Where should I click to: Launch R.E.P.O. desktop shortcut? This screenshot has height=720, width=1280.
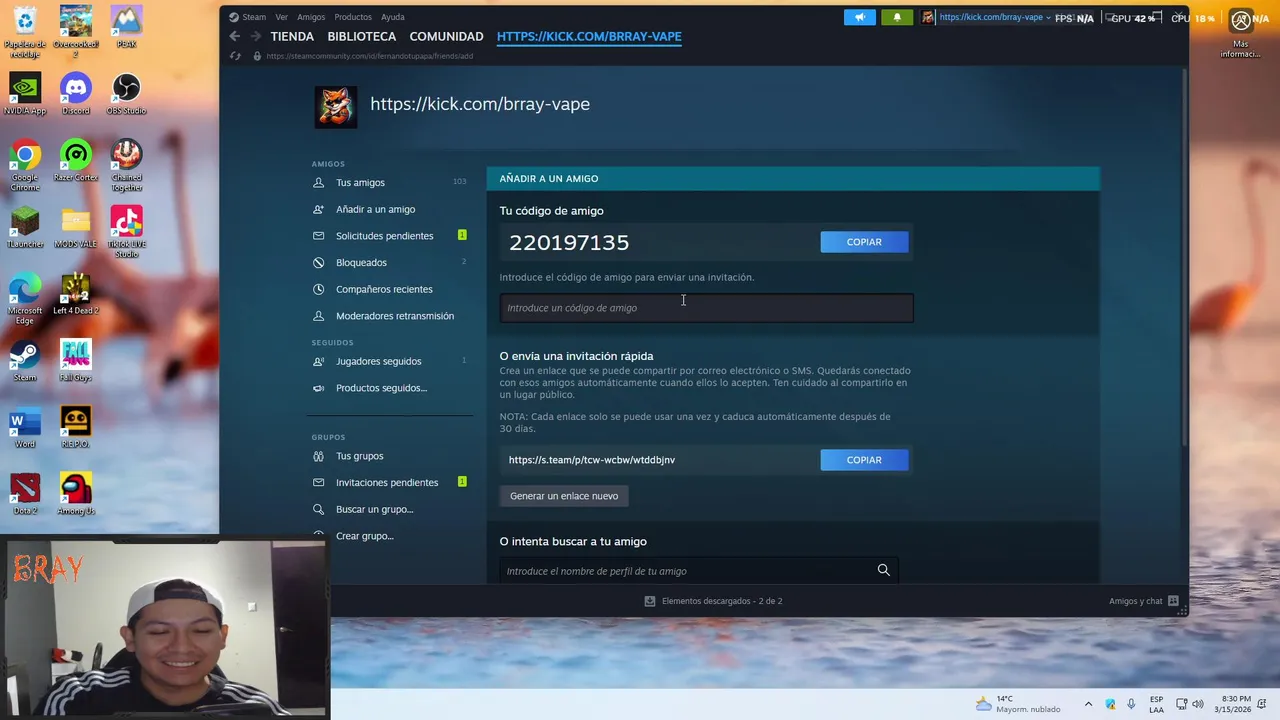point(76,427)
